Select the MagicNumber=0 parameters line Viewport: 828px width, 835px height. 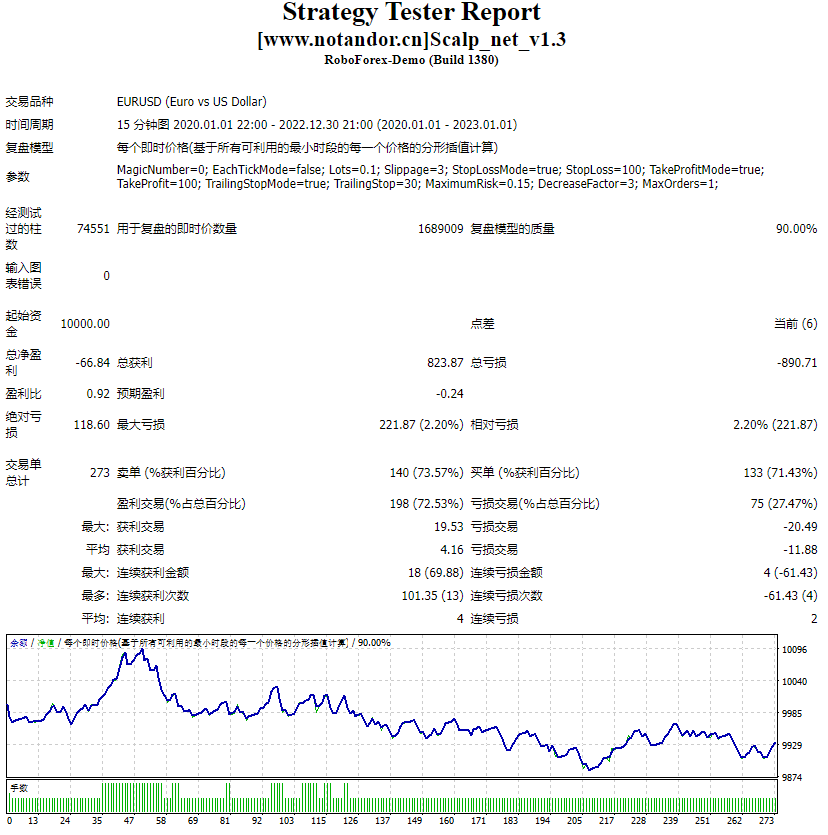click(x=440, y=169)
